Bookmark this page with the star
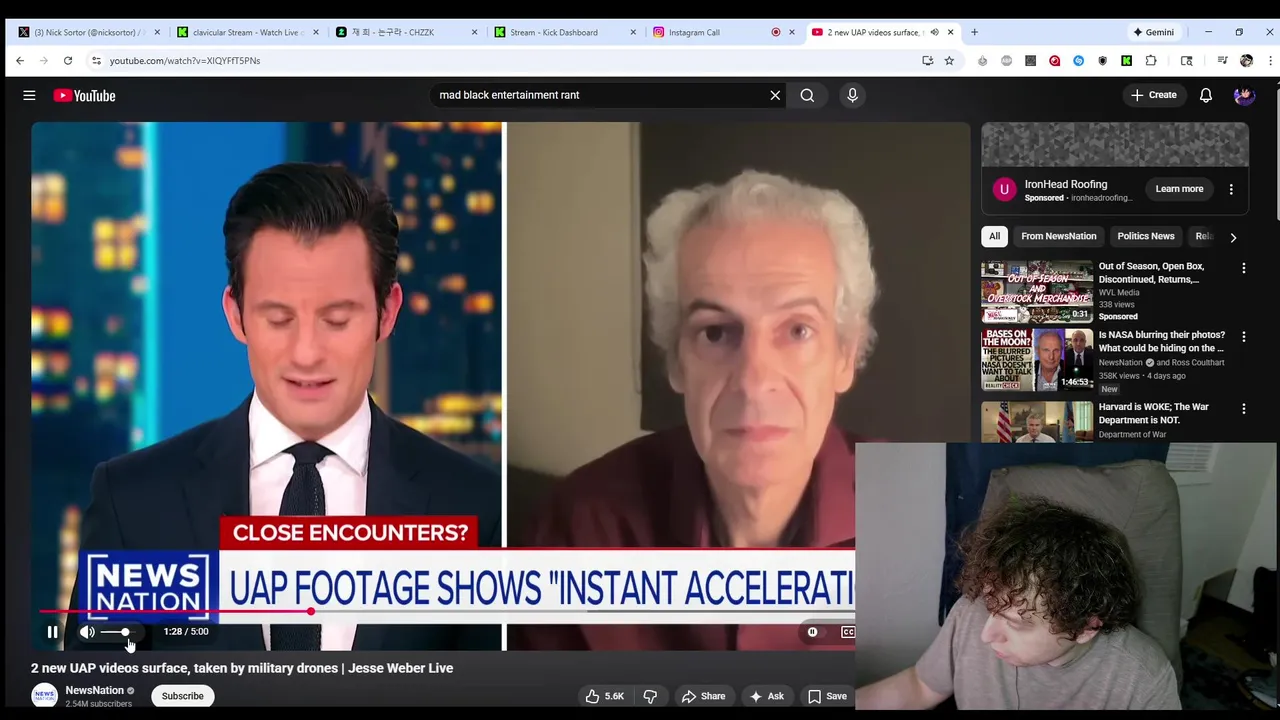The height and width of the screenshot is (720, 1280). [x=949, y=61]
